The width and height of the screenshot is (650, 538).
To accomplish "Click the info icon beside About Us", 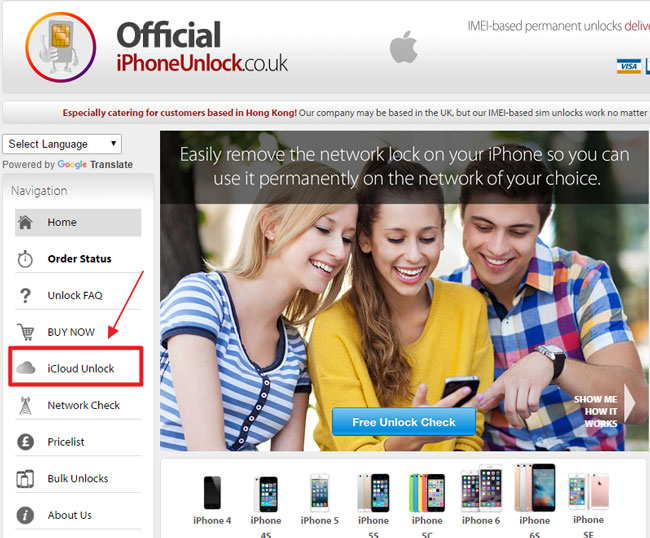I will [25, 515].
